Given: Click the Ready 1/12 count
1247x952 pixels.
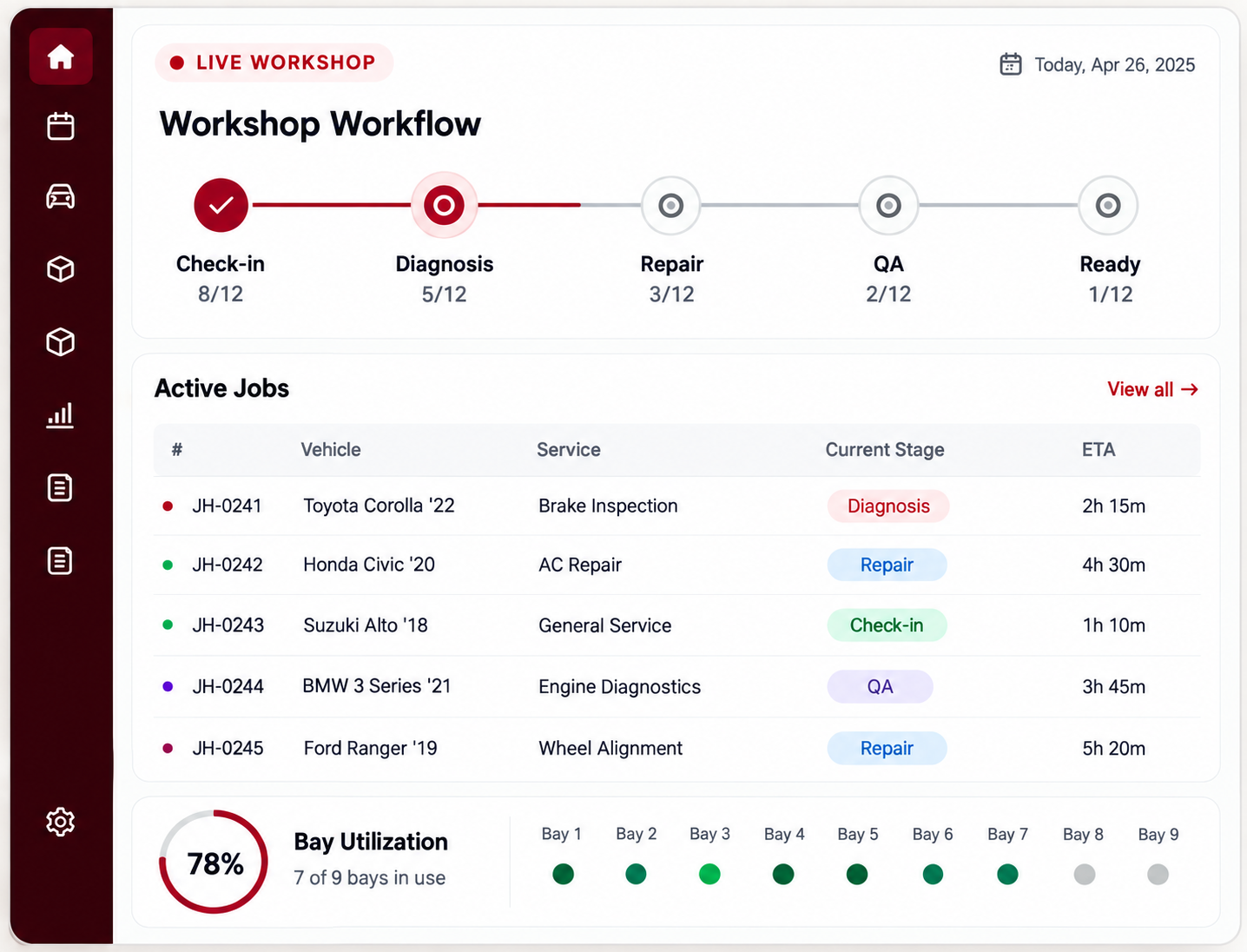Looking at the screenshot, I should [x=1111, y=294].
